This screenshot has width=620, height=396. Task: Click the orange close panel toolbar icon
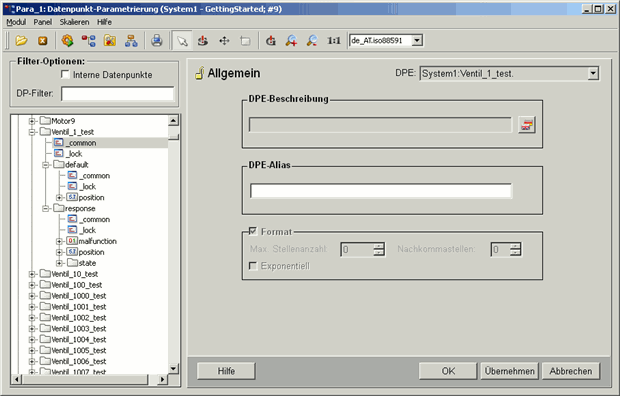click(x=43, y=40)
